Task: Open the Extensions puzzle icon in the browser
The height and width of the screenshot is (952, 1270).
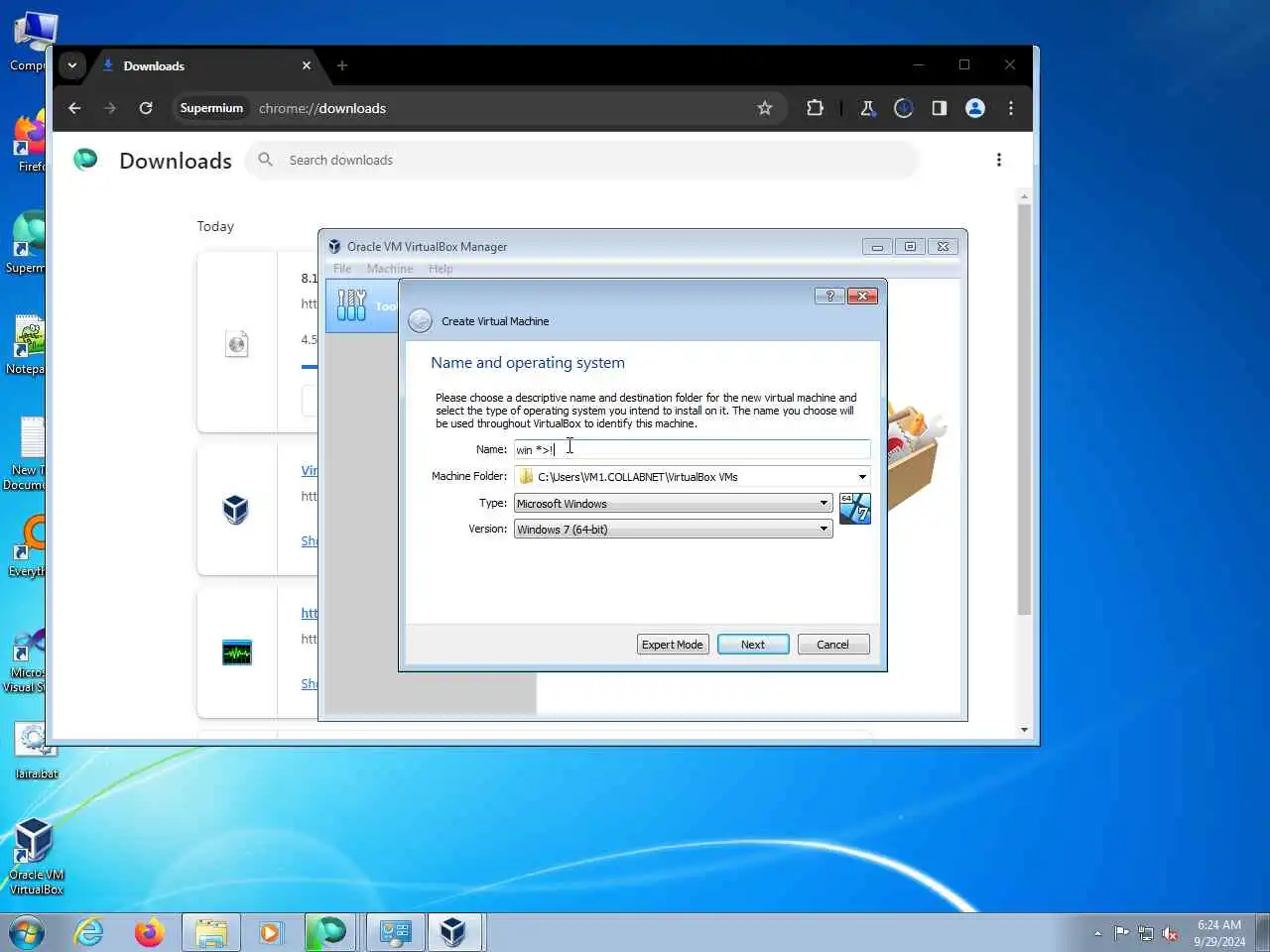Action: click(x=815, y=108)
